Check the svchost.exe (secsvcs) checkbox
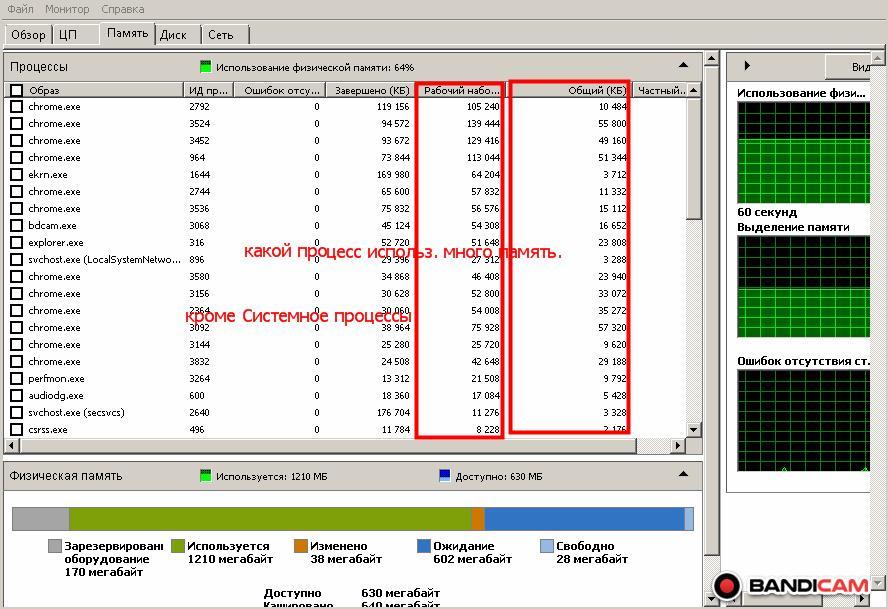Image resolution: width=888 pixels, height=609 pixels. (x=16, y=412)
